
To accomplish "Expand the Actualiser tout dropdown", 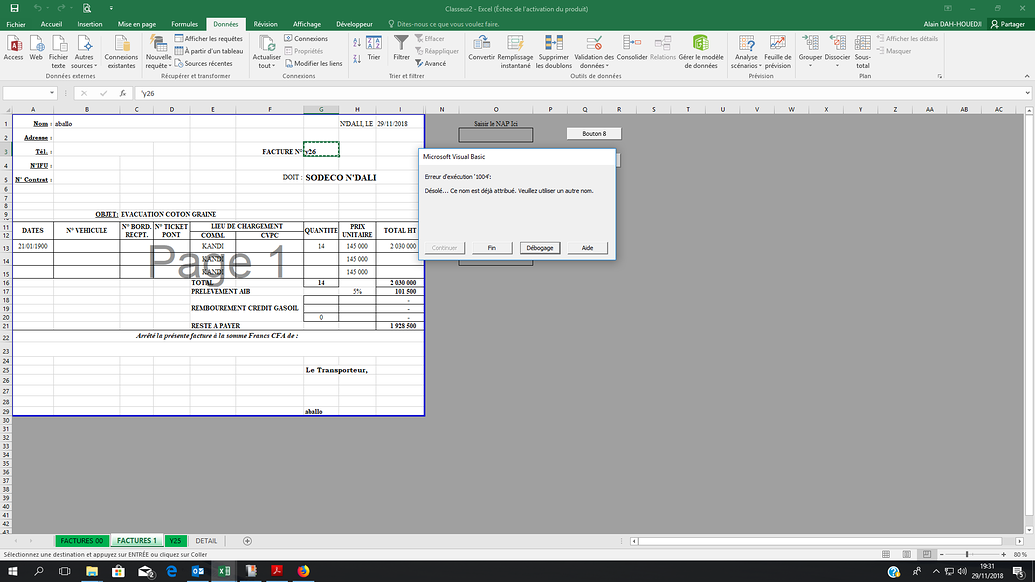I will click(x=267, y=64).
